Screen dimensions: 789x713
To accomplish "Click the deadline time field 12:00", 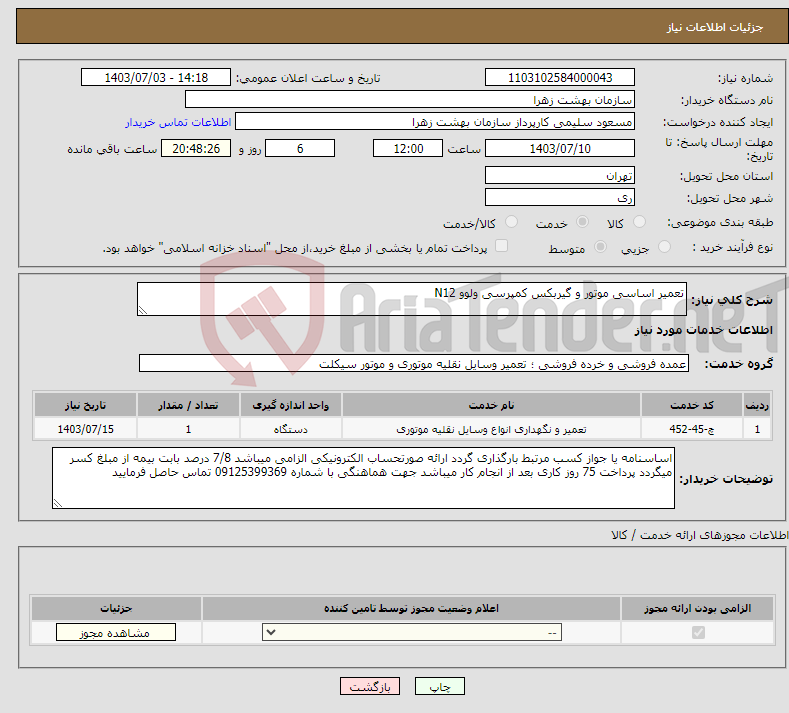I will tap(408, 148).
